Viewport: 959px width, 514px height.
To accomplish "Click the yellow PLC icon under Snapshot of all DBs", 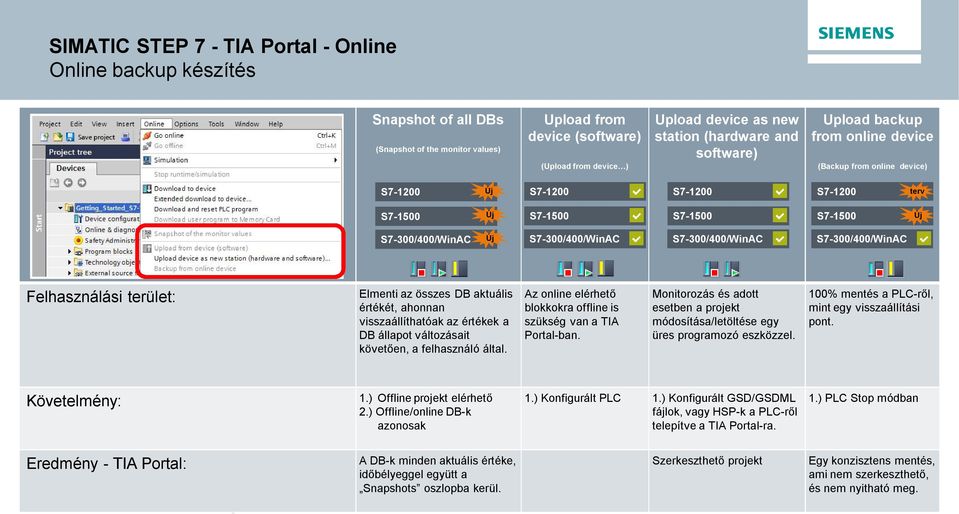I will tap(459, 268).
